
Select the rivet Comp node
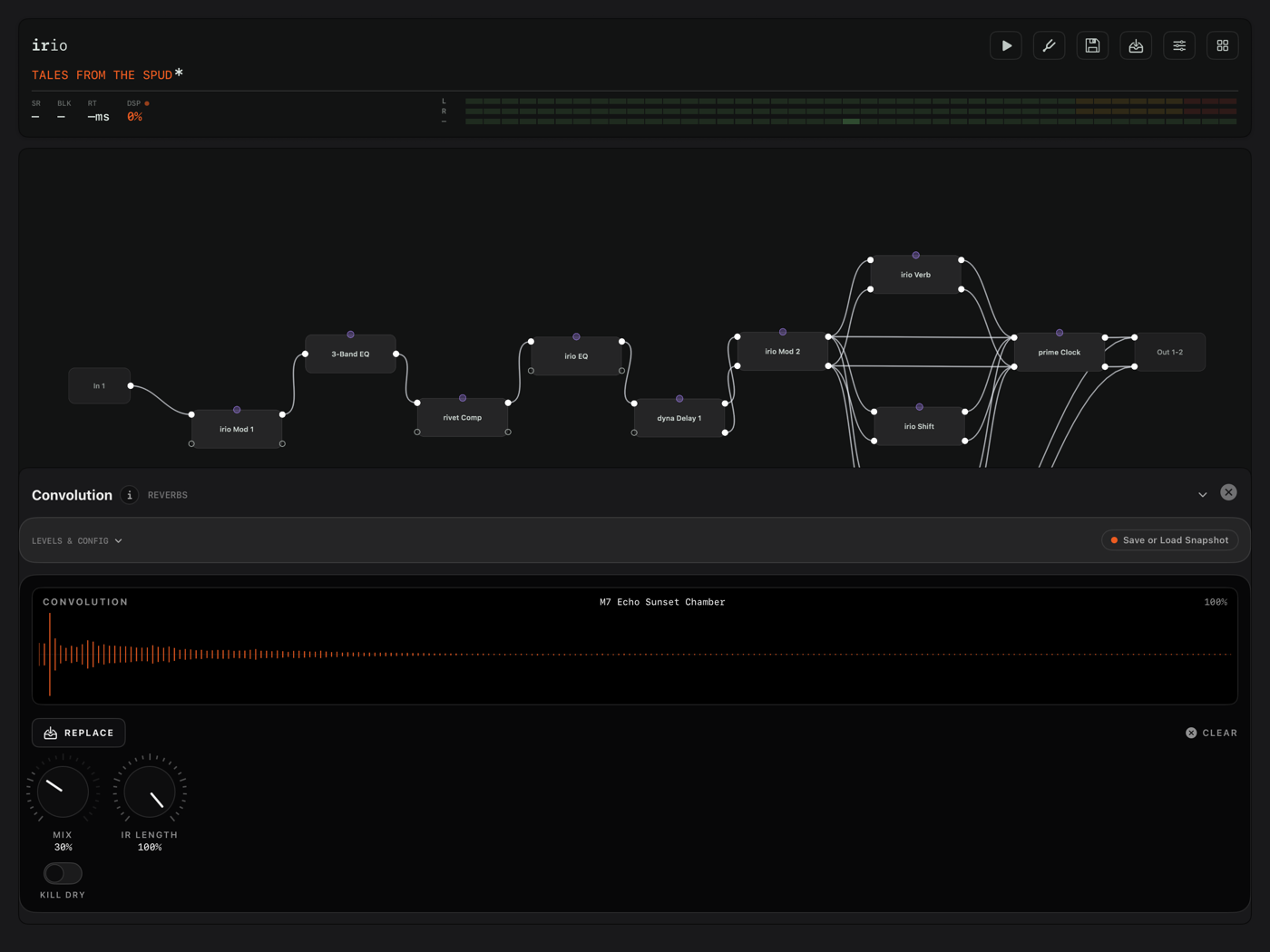point(463,418)
